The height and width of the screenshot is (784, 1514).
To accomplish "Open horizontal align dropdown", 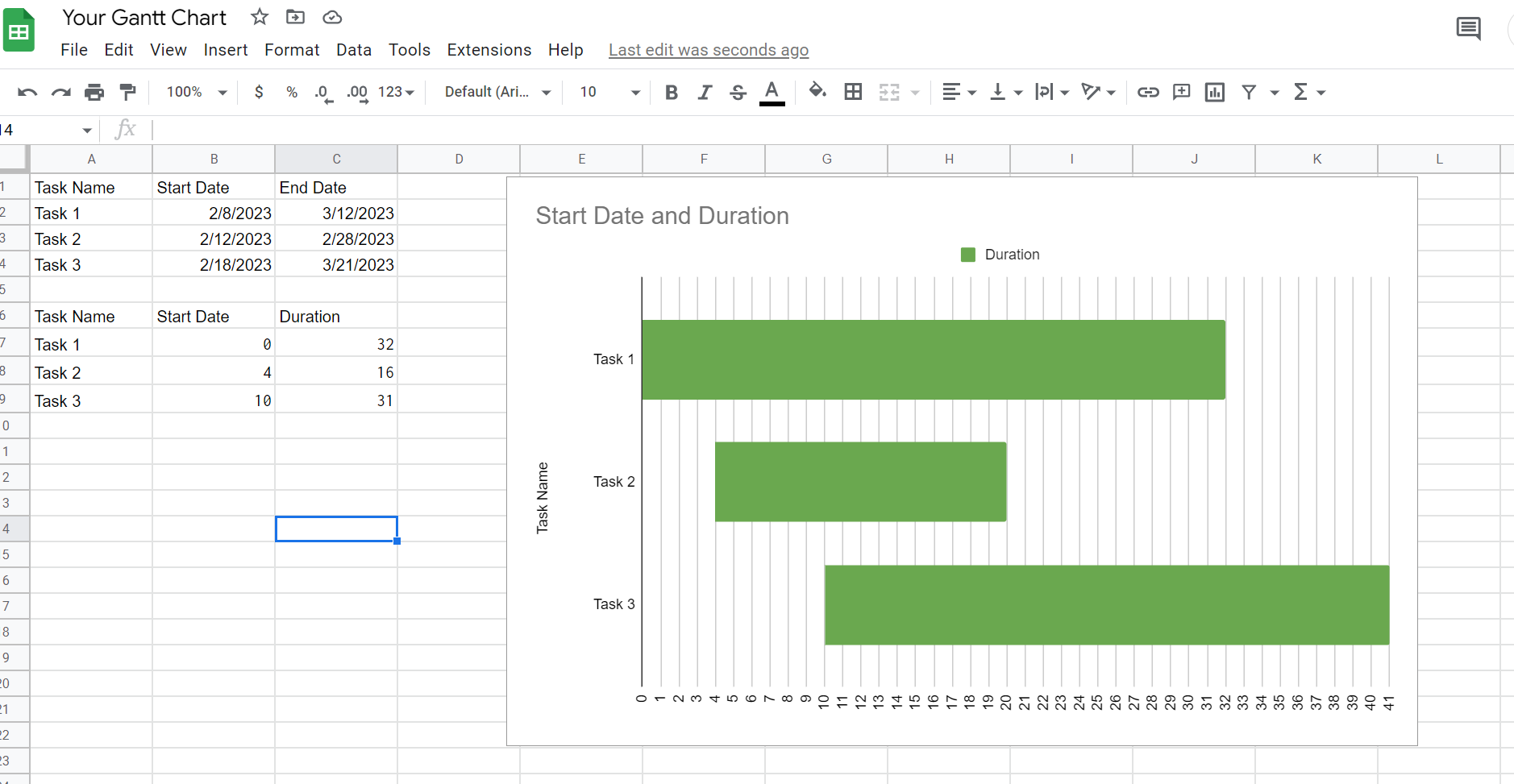I will (x=959, y=92).
